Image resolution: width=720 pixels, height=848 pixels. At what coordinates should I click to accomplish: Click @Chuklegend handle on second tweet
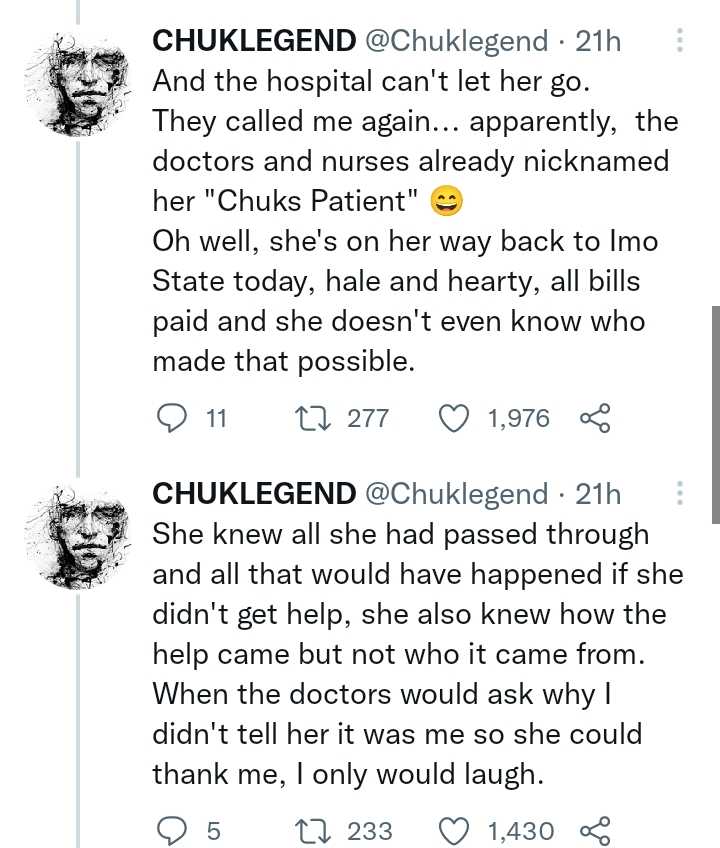[456, 494]
